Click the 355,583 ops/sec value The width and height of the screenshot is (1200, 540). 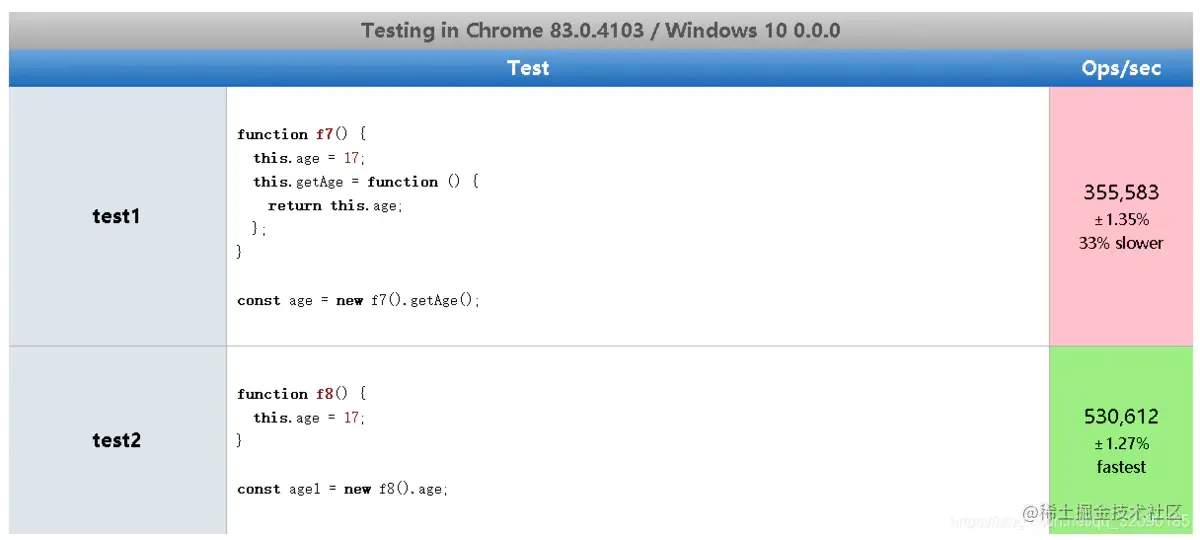[x=1121, y=192]
